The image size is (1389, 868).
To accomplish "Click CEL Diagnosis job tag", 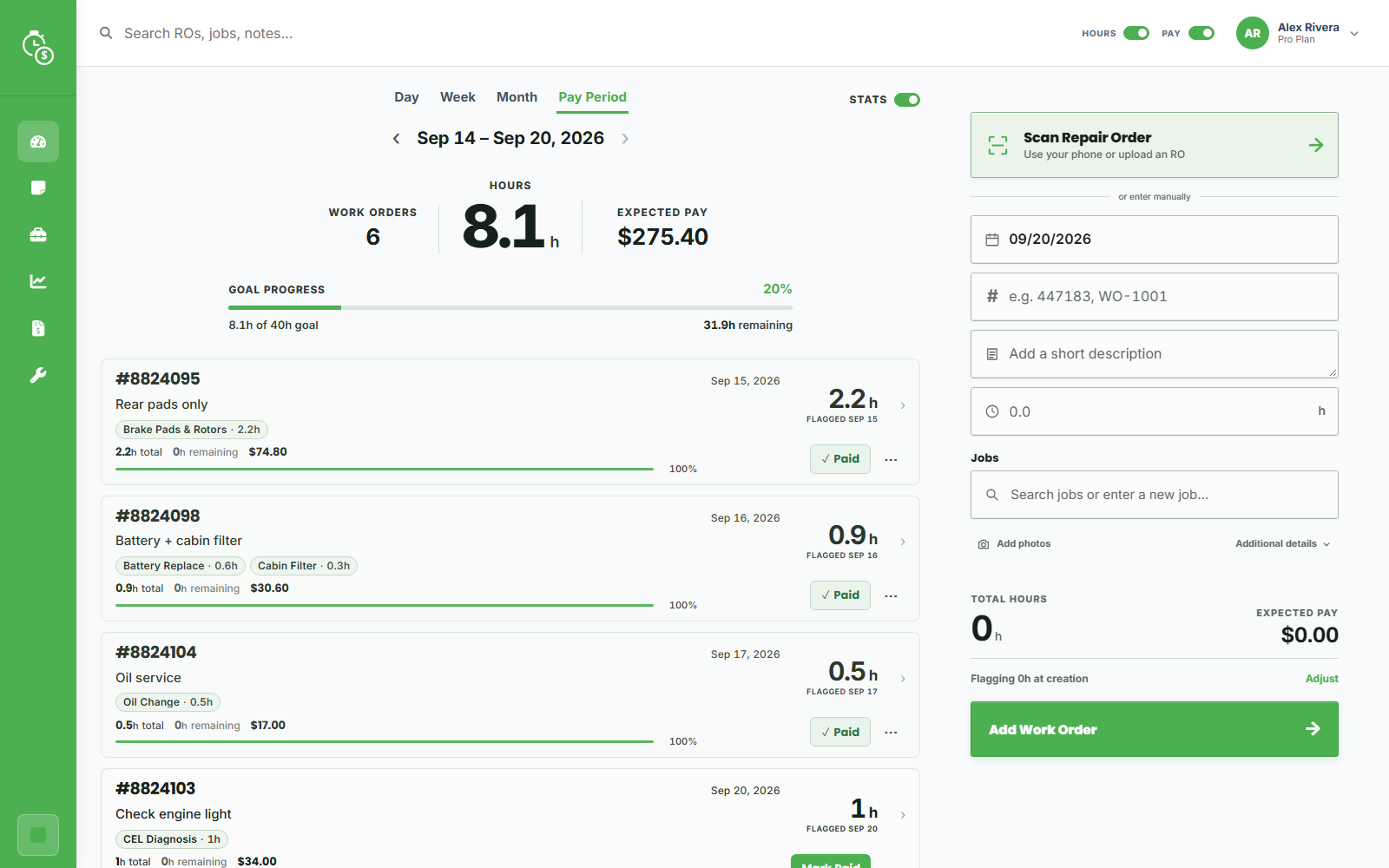I will coord(172,839).
